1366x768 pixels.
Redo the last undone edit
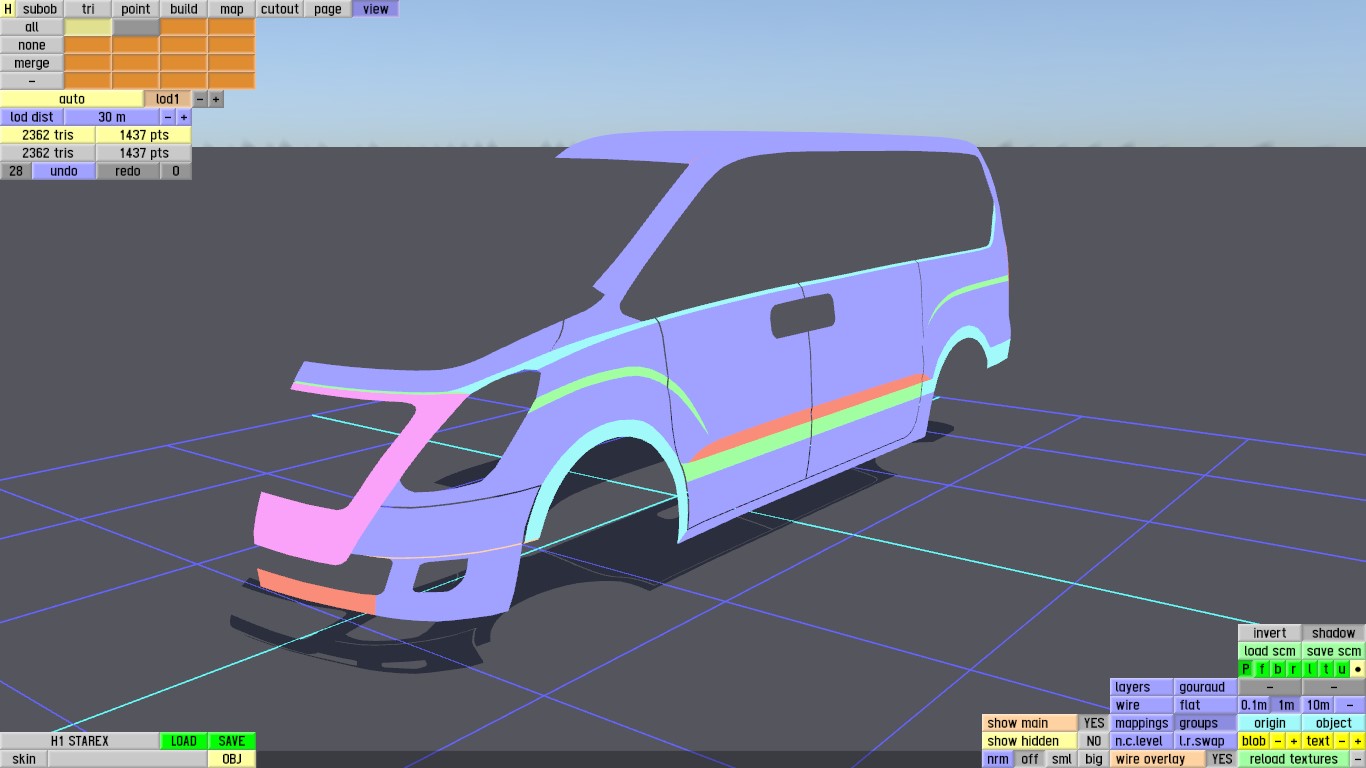[128, 171]
